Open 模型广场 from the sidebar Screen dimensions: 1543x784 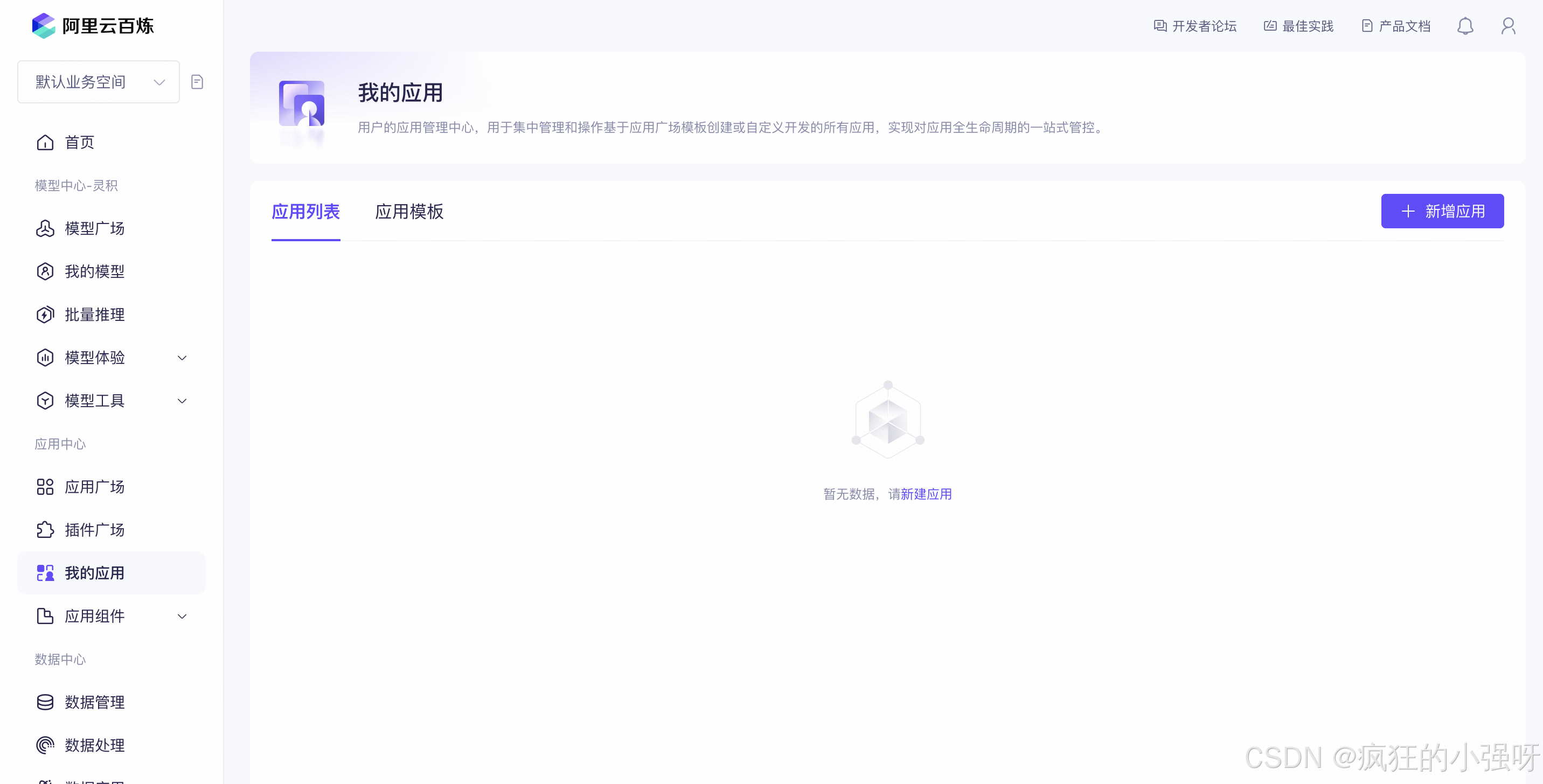[94, 229]
